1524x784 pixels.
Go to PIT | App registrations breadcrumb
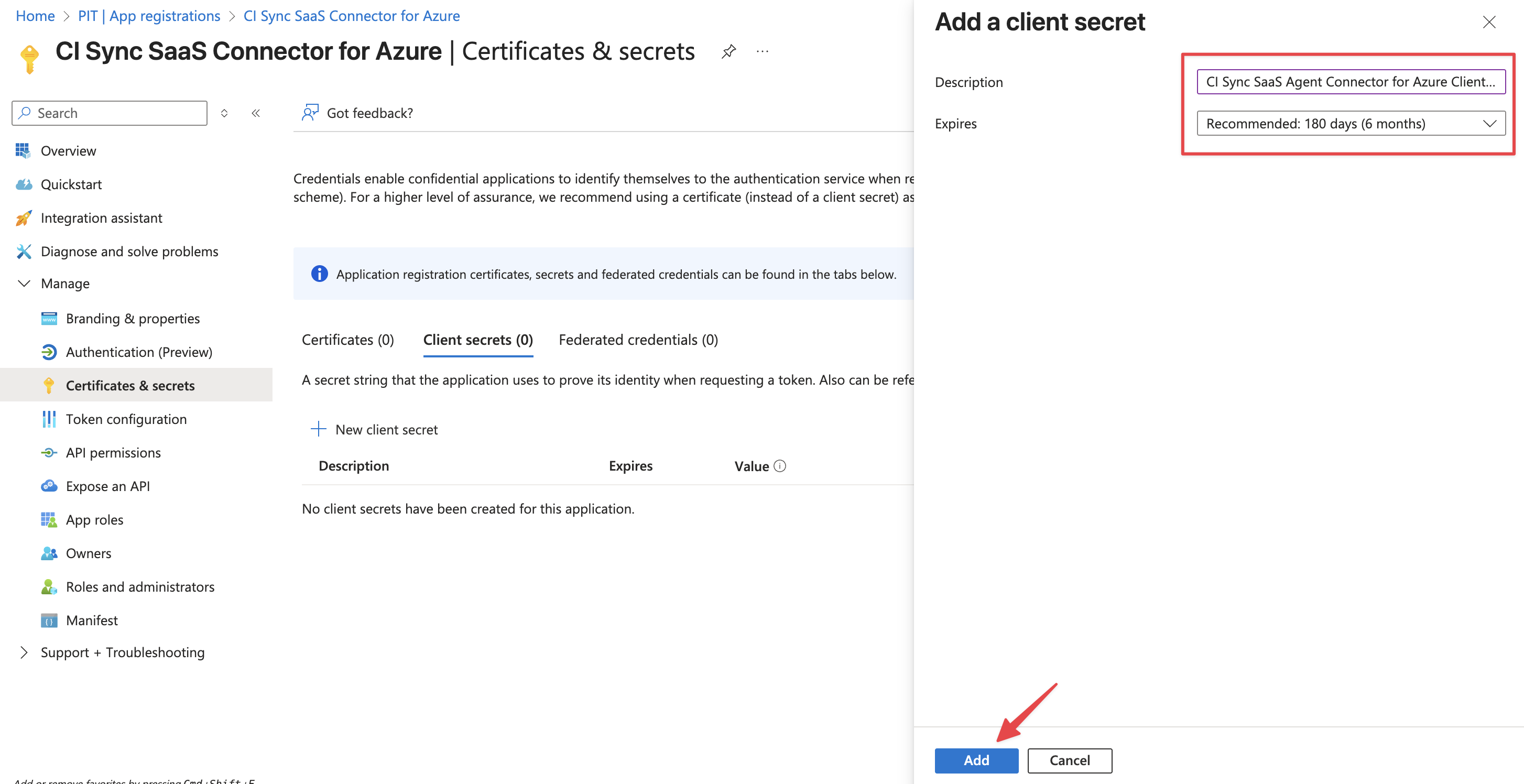coord(148,16)
